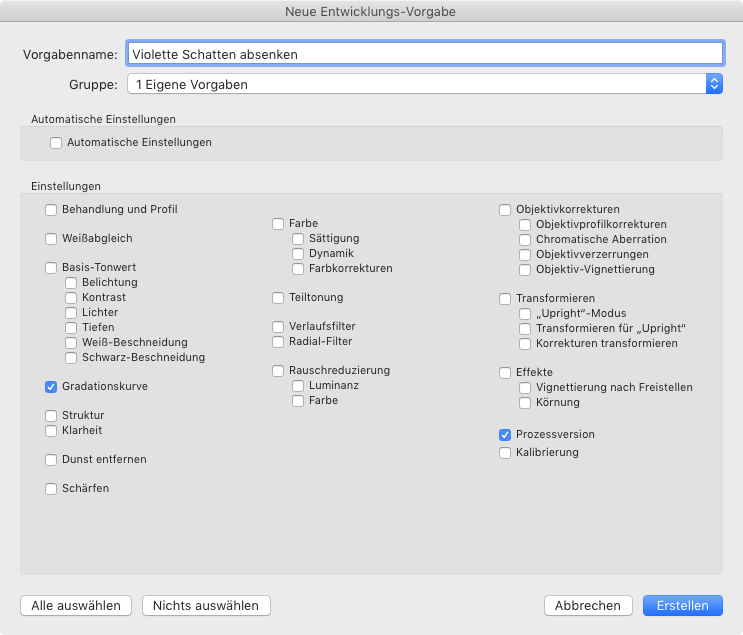
Task: Check the Luminanz noise reduction box
Action: pyautogui.click(x=298, y=386)
